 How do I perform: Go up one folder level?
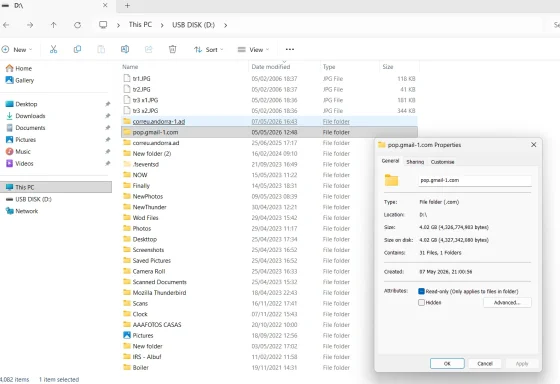click(x=54, y=25)
